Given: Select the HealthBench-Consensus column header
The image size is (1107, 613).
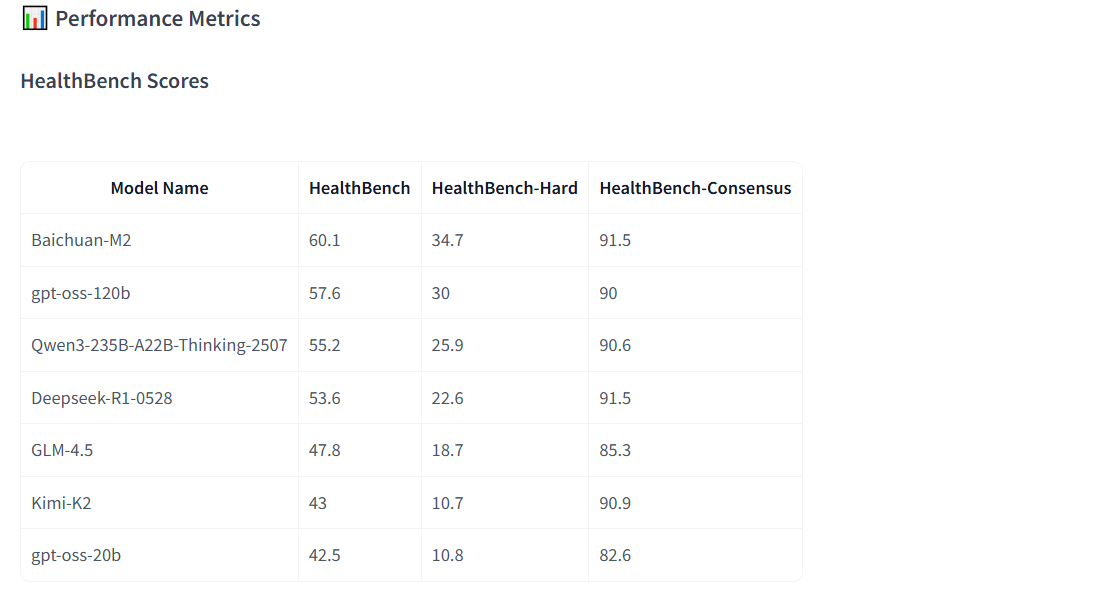Looking at the screenshot, I should click(x=695, y=188).
